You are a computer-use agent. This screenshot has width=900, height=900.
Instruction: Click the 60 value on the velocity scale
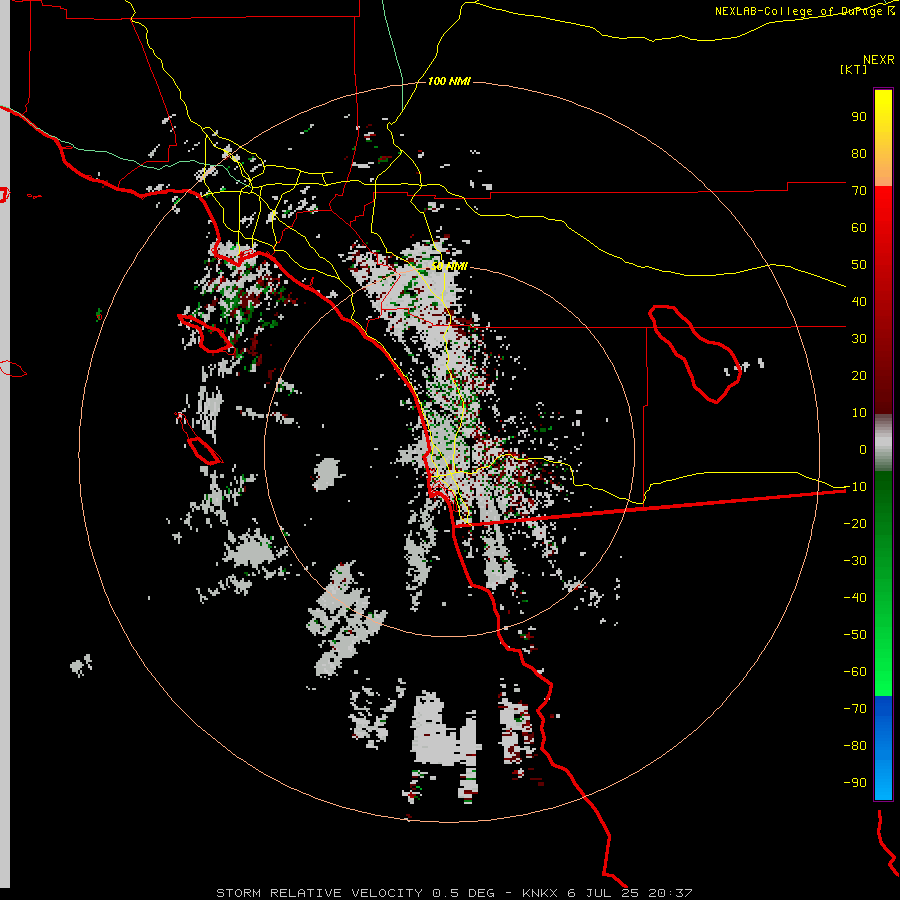pos(859,228)
